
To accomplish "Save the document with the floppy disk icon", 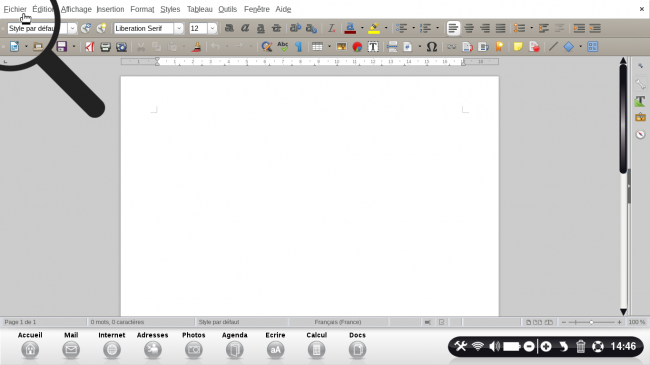I will [62, 46].
